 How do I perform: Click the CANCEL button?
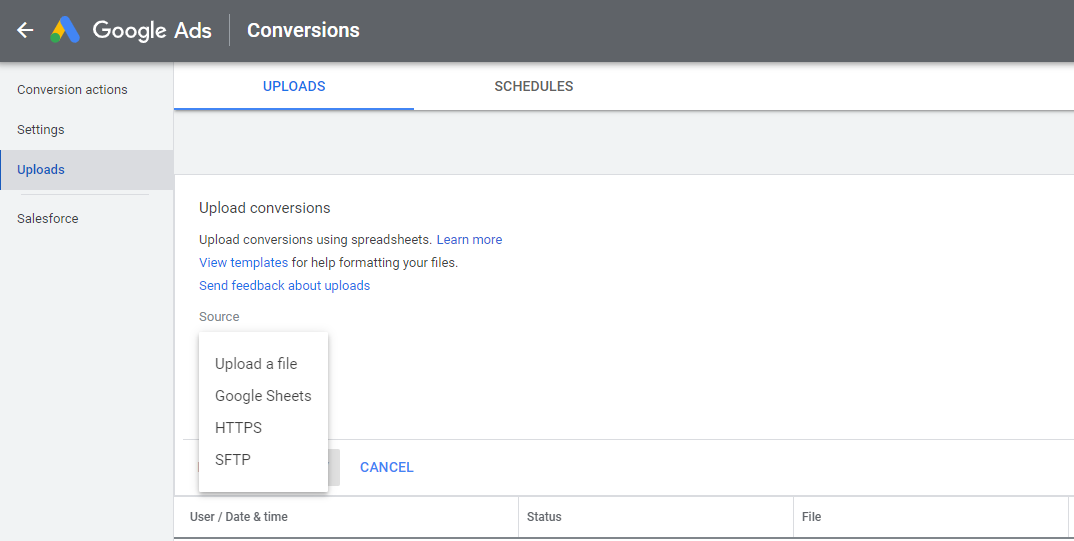[386, 467]
